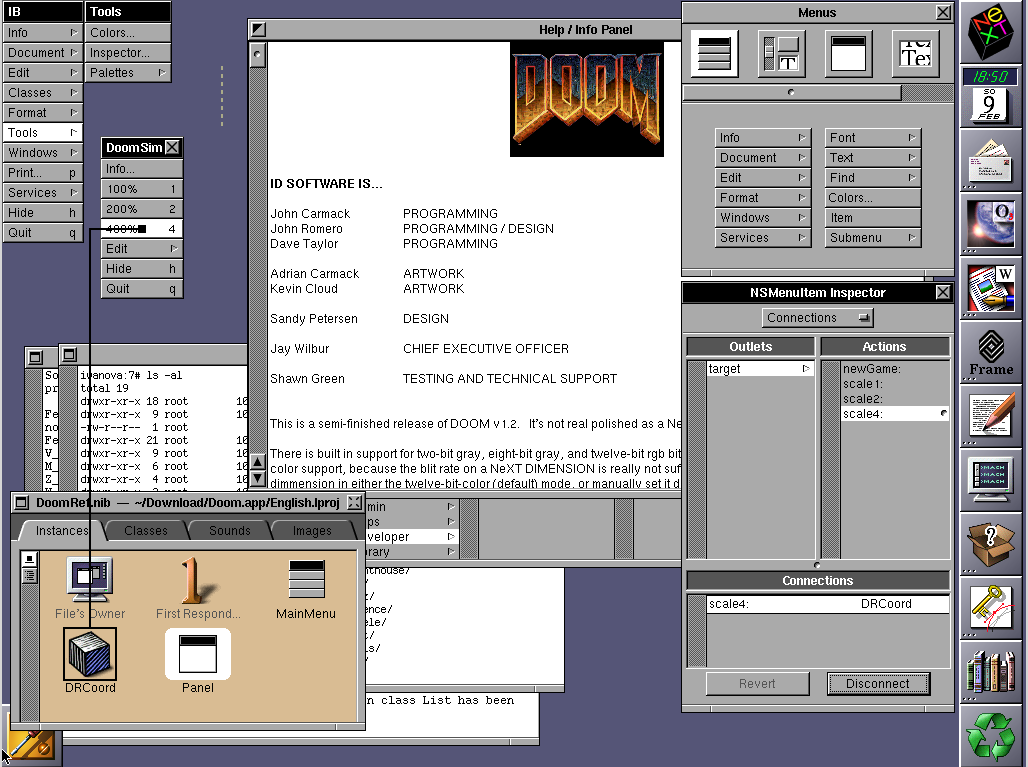
Task: Switch to the Classes tab
Action: click(146, 530)
